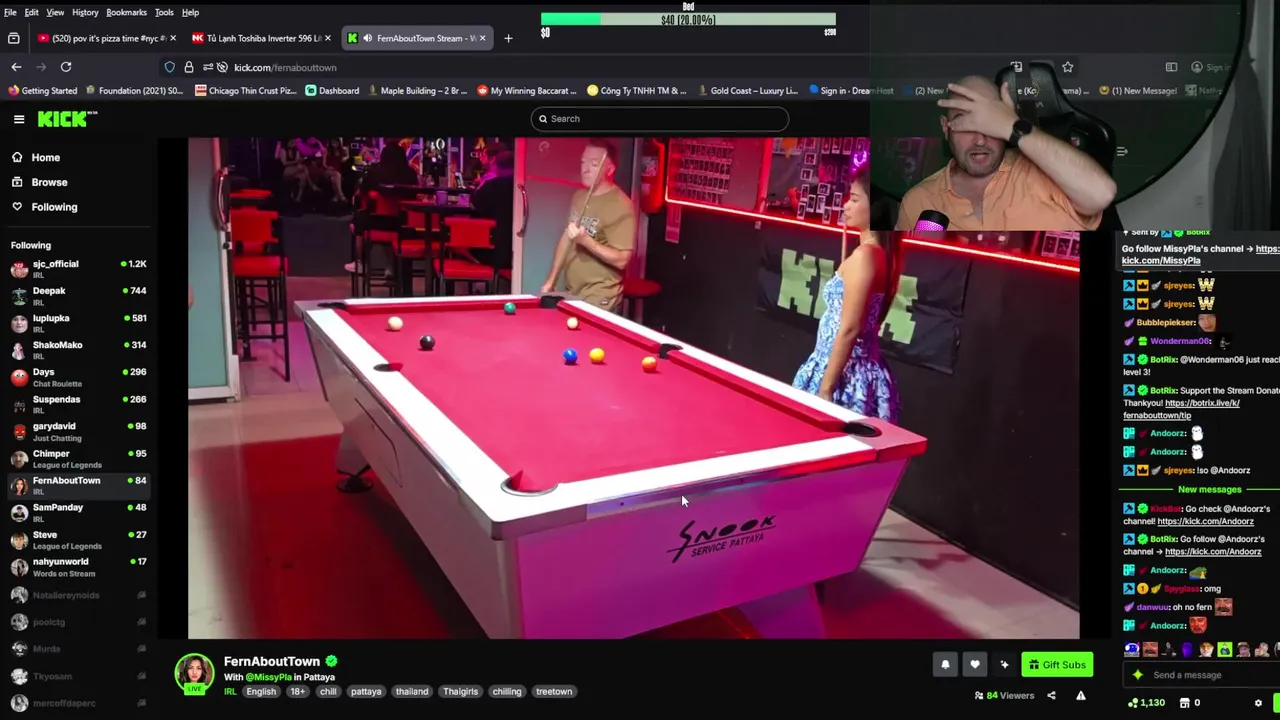Open the File menu
This screenshot has width=1280, height=720.
[x=10, y=12]
